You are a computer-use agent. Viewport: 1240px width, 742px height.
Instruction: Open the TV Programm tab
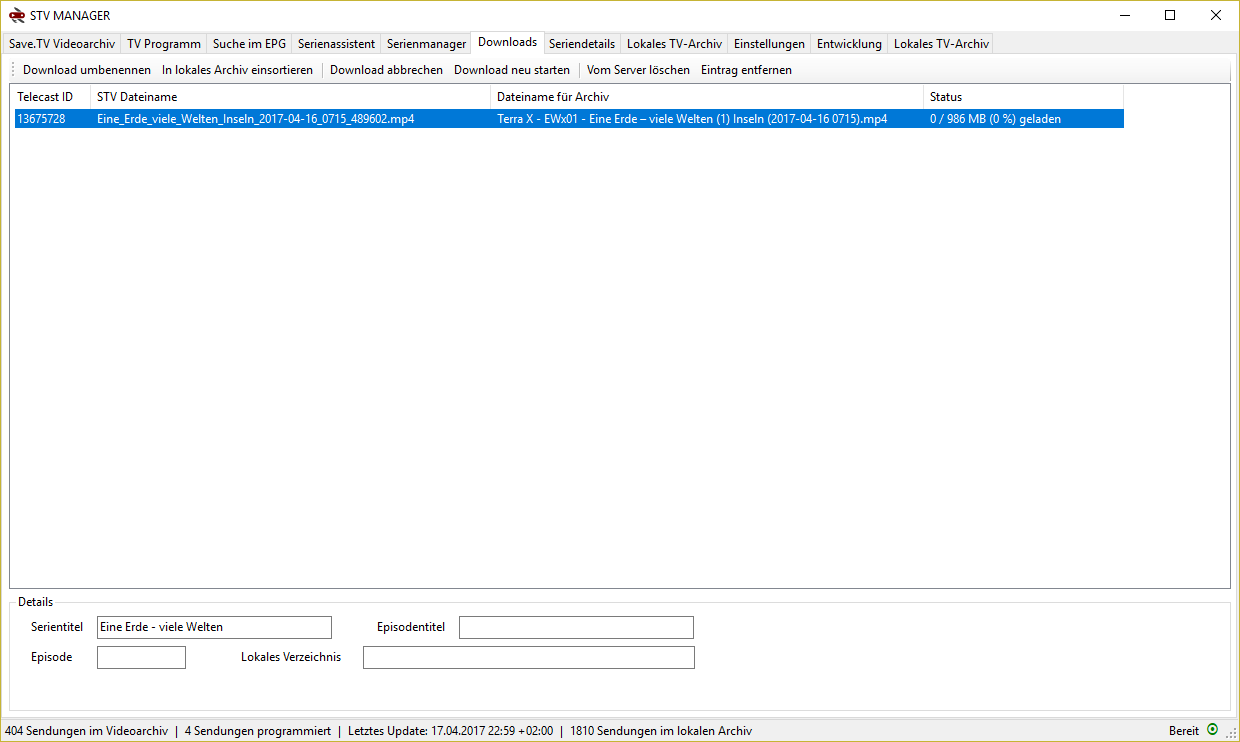163,43
